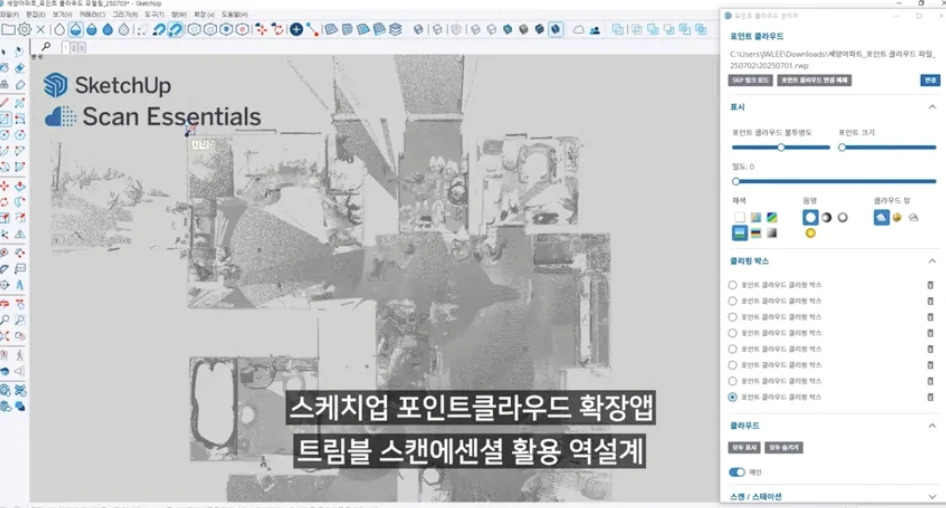Click the 밀도: 0 label
Image resolution: width=946 pixels, height=508 pixels.
click(x=743, y=167)
